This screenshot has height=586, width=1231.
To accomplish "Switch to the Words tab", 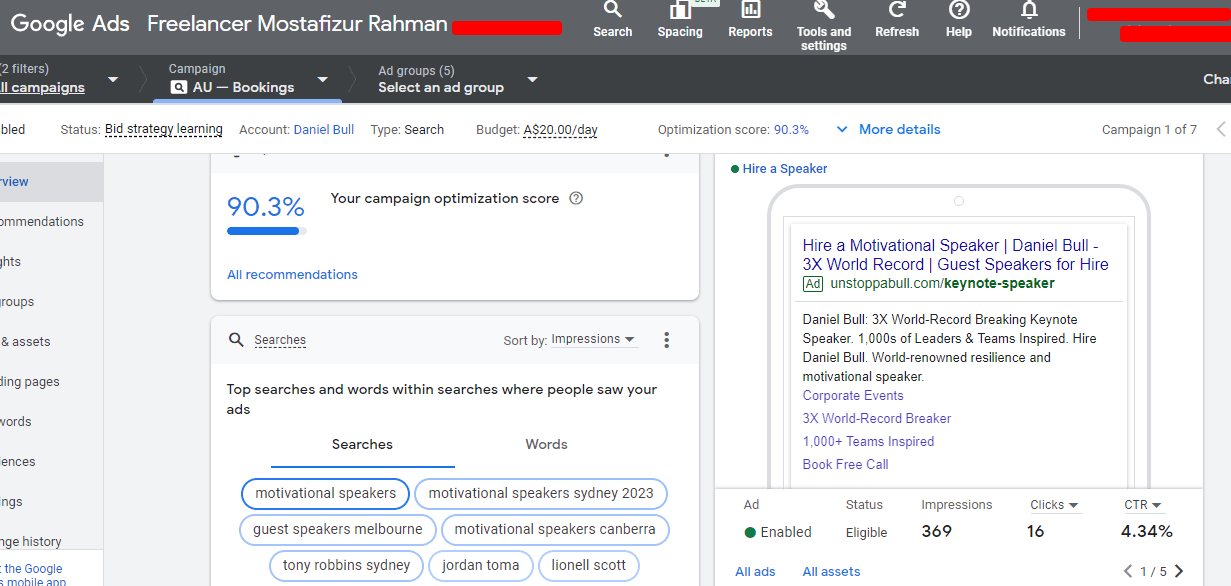I will click(x=546, y=444).
